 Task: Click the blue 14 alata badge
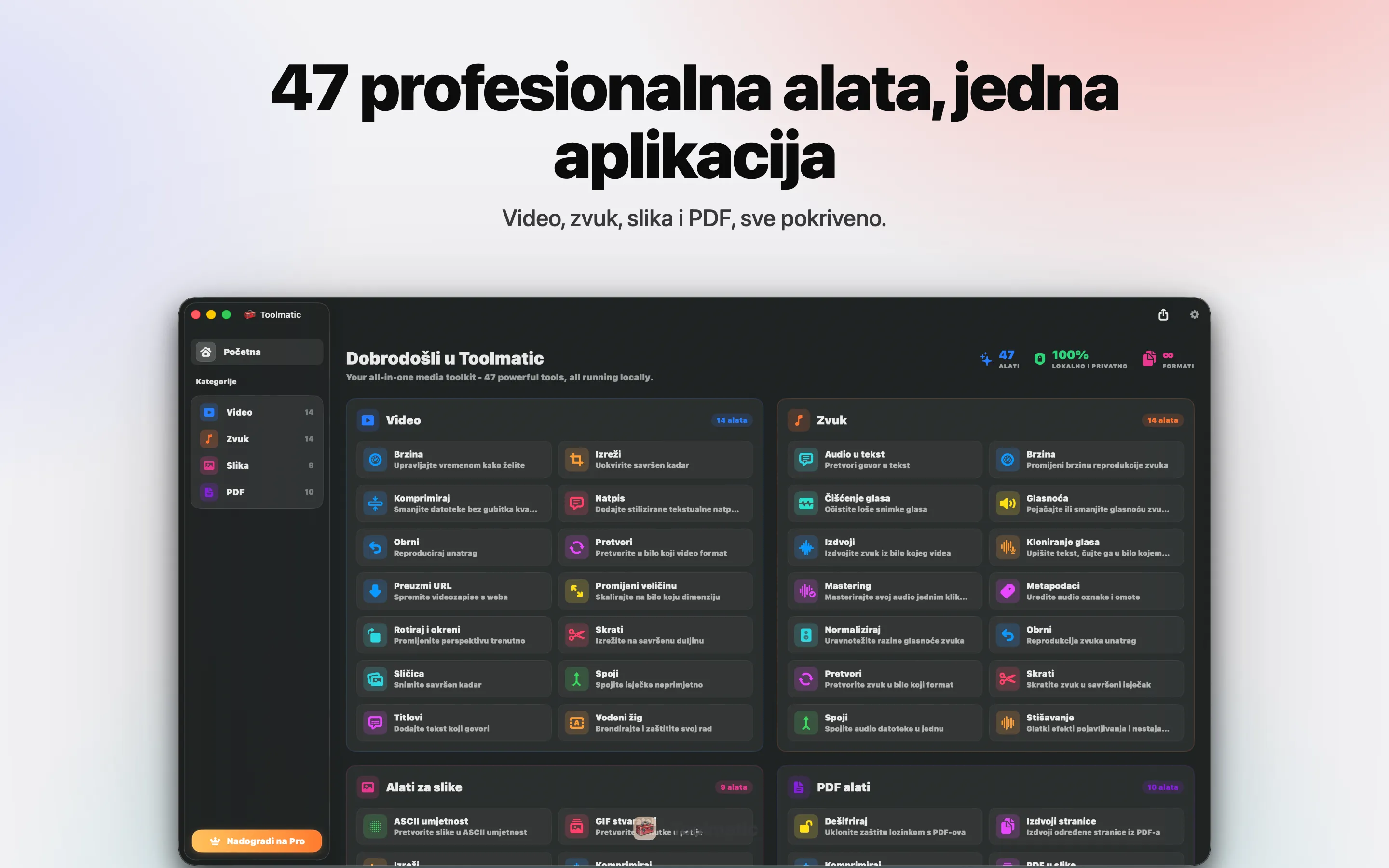(732, 420)
